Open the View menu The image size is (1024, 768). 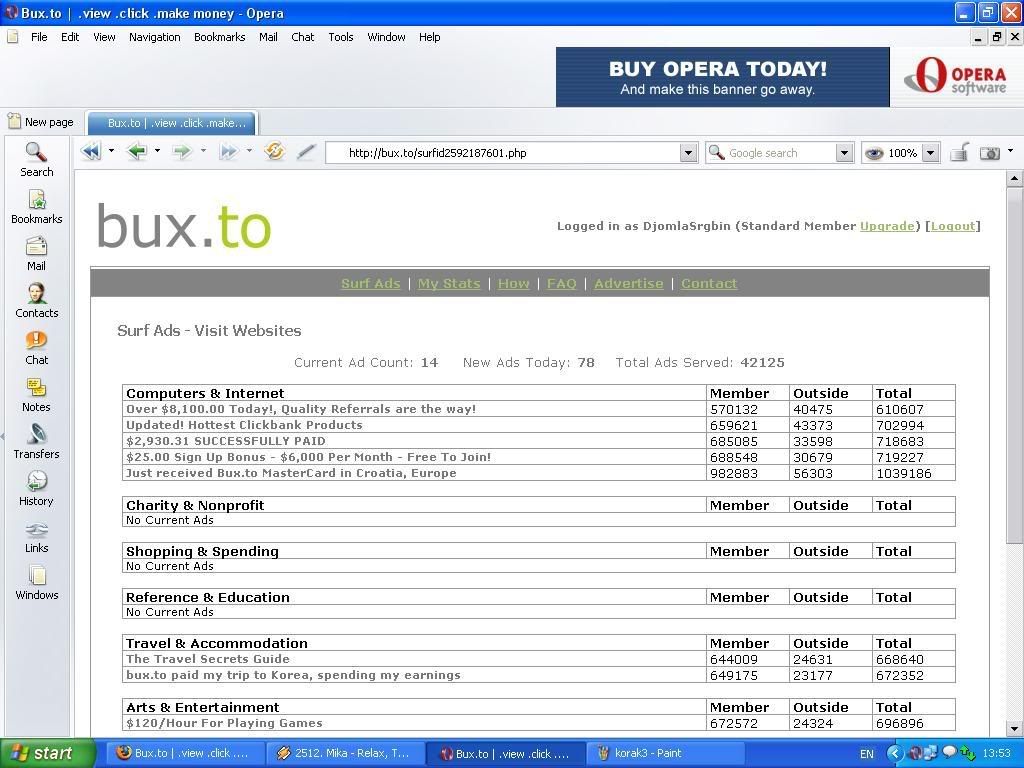(x=104, y=37)
